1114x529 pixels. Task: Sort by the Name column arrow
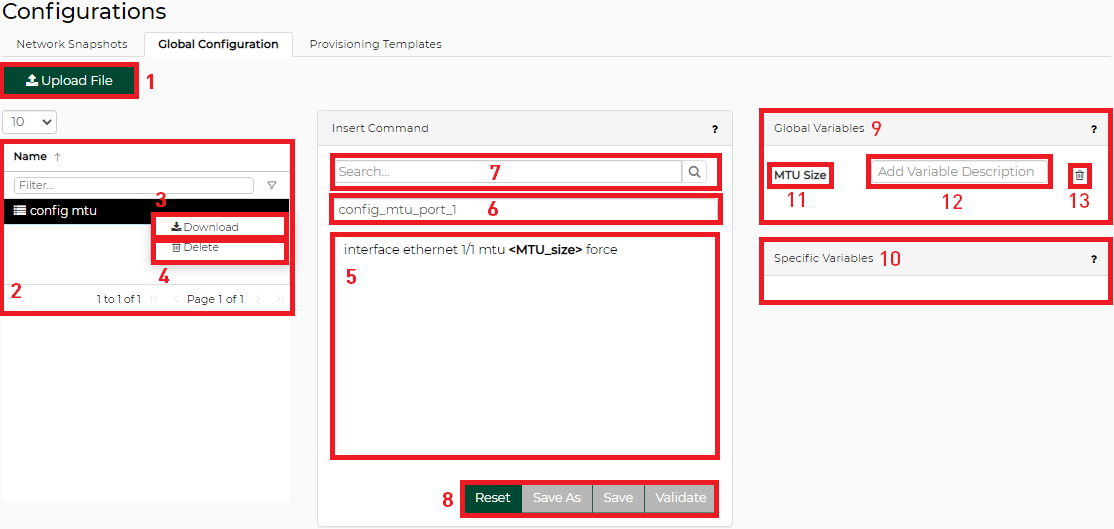[x=57, y=157]
